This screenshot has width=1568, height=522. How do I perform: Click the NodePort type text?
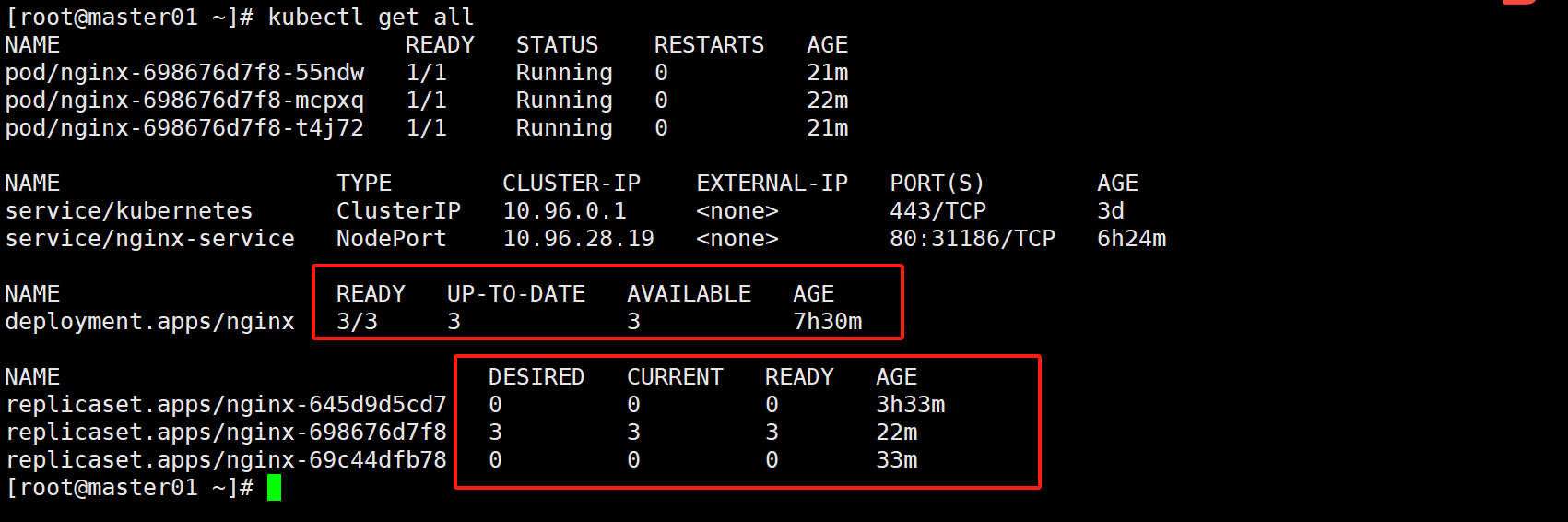pyautogui.click(x=391, y=239)
